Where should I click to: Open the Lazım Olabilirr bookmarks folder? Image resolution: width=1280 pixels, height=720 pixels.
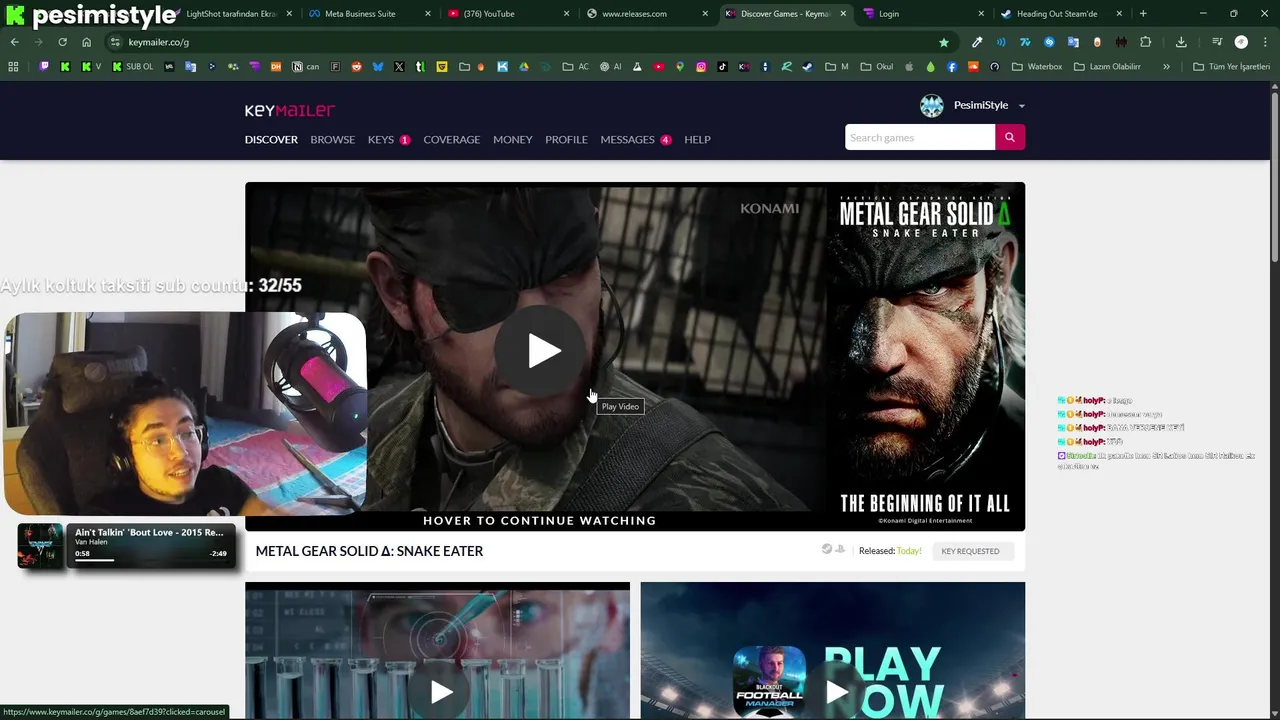pos(1107,67)
